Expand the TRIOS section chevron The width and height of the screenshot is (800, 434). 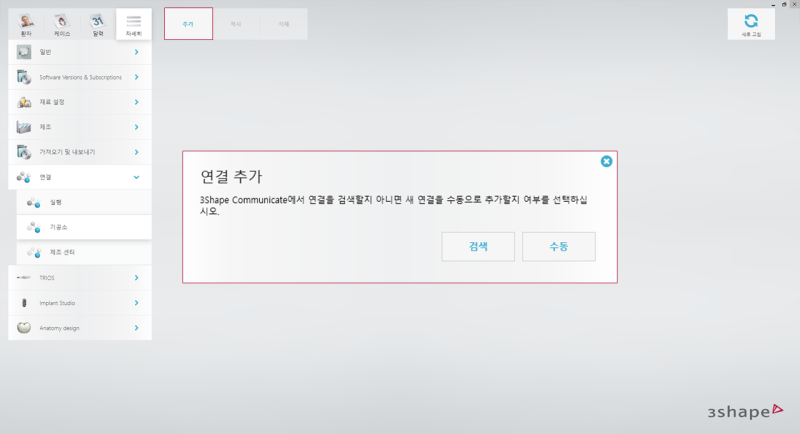point(137,278)
